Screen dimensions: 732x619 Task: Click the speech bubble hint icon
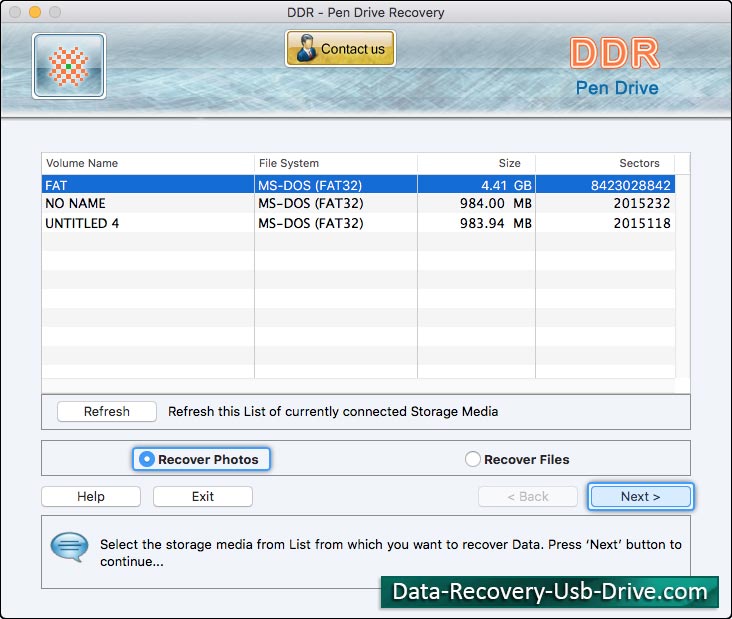[x=69, y=547]
